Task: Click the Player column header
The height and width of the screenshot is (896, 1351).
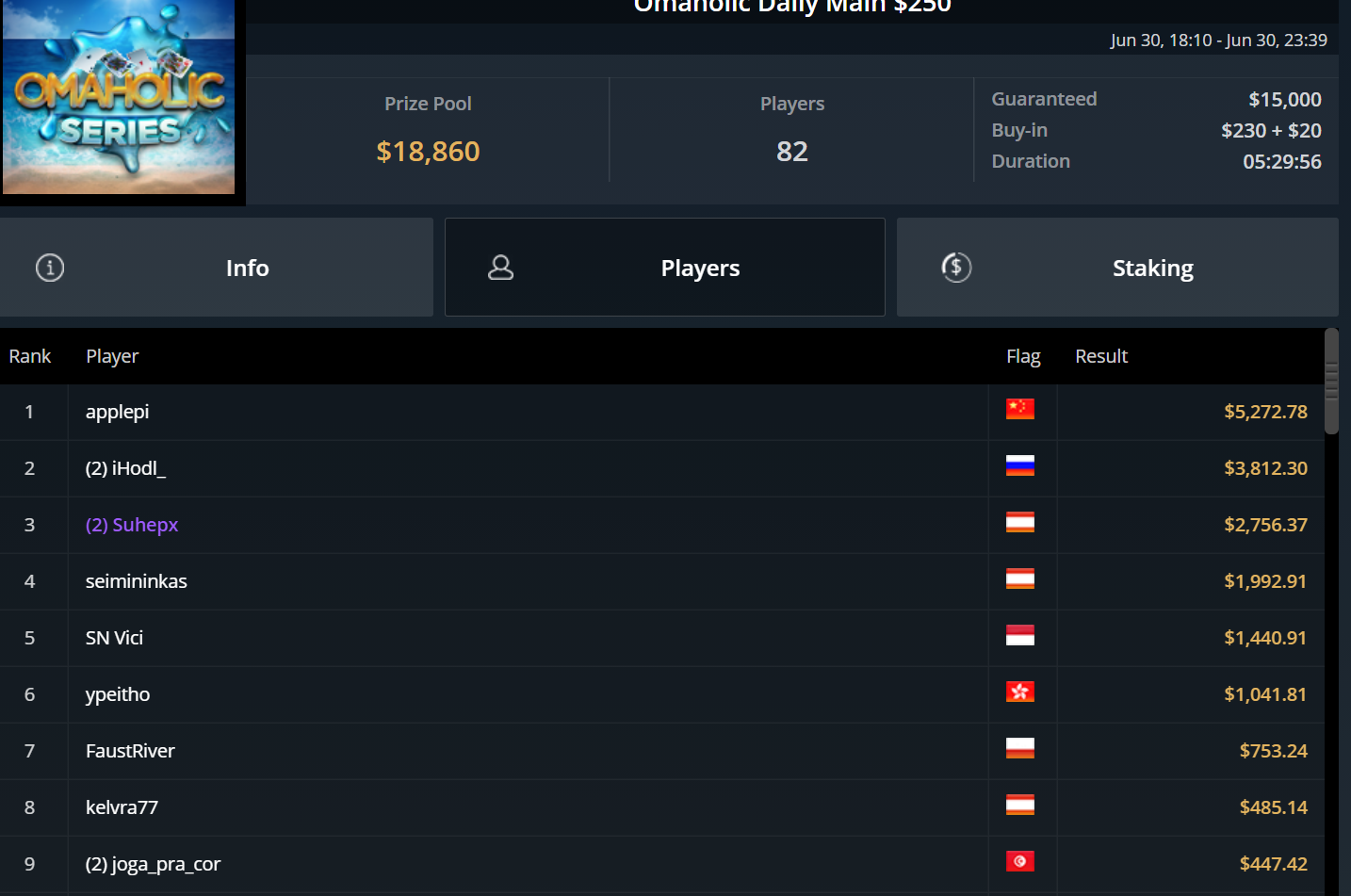Action: [x=112, y=356]
